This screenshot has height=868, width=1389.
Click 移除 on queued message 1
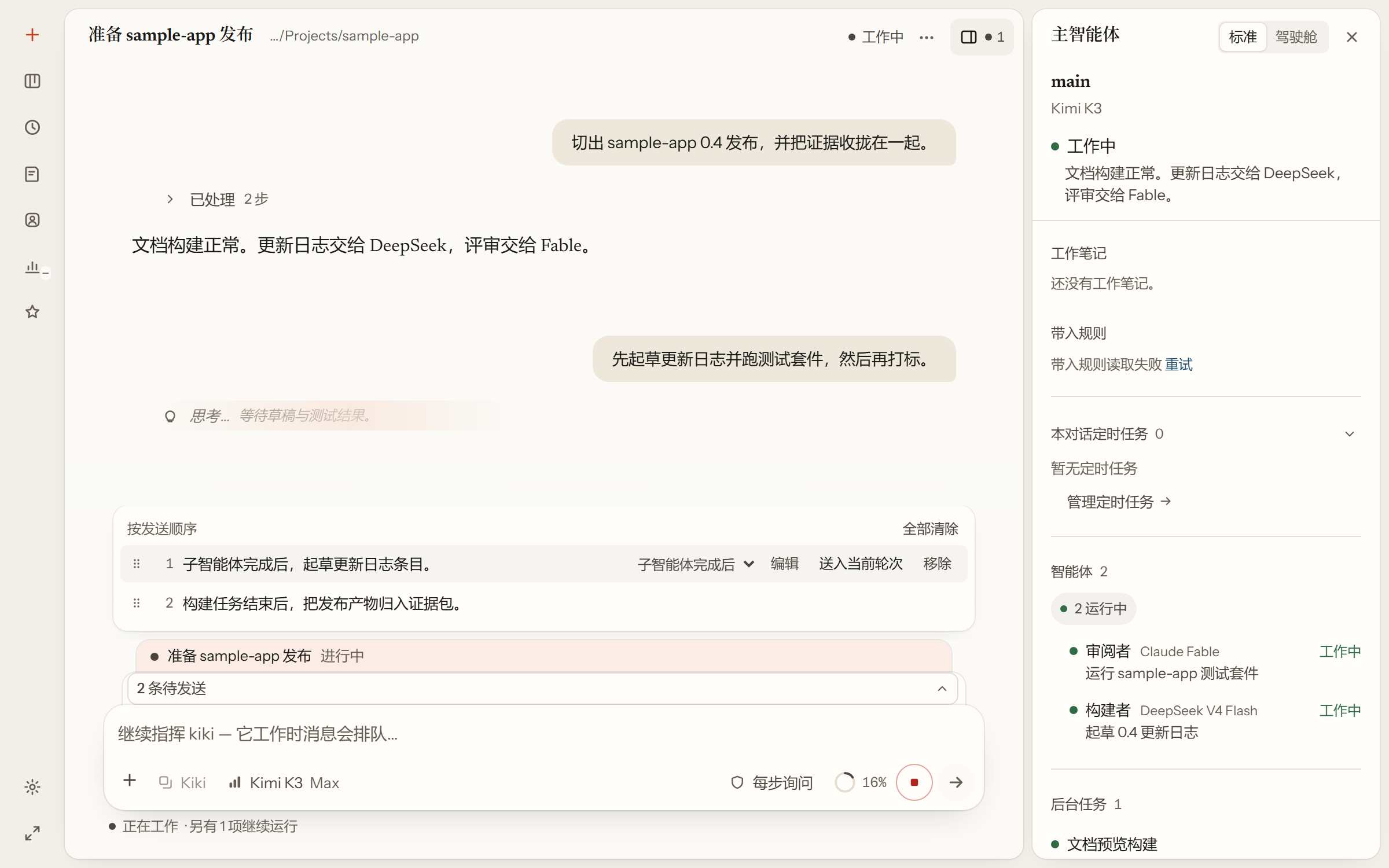click(x=937, y=564)
